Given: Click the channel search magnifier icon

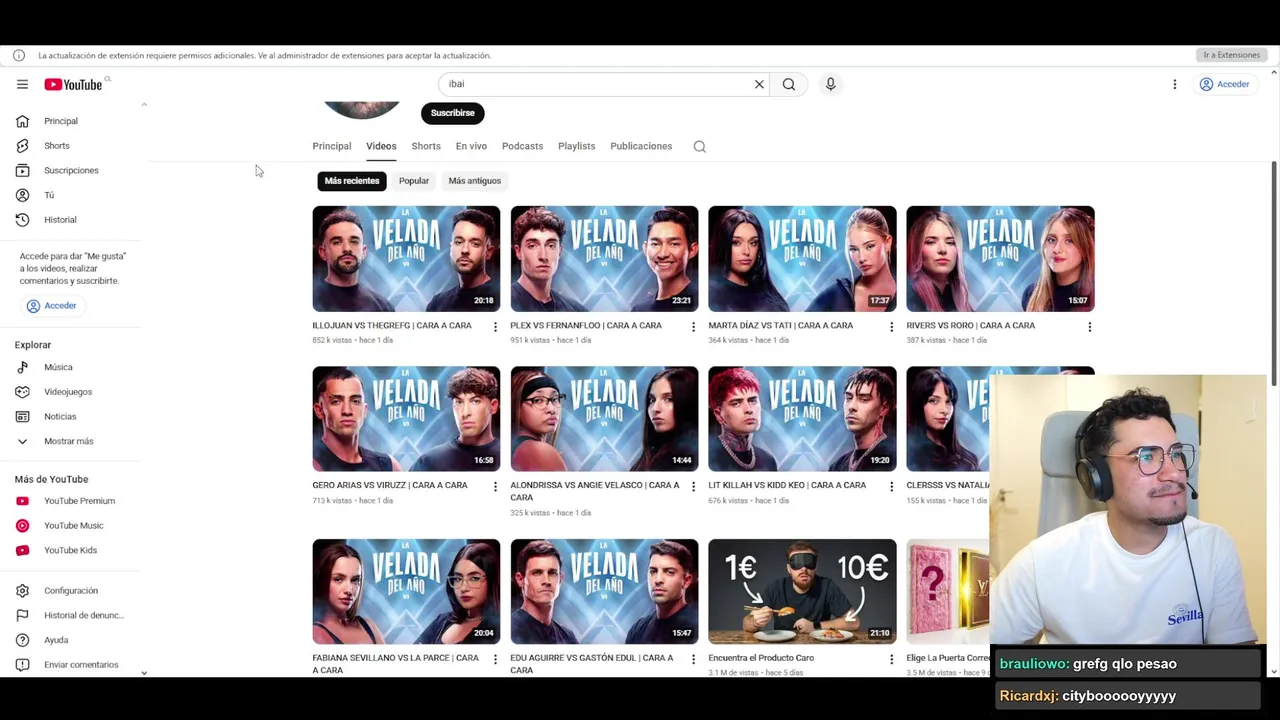Looking at the screenshot, I should point(700,147).
